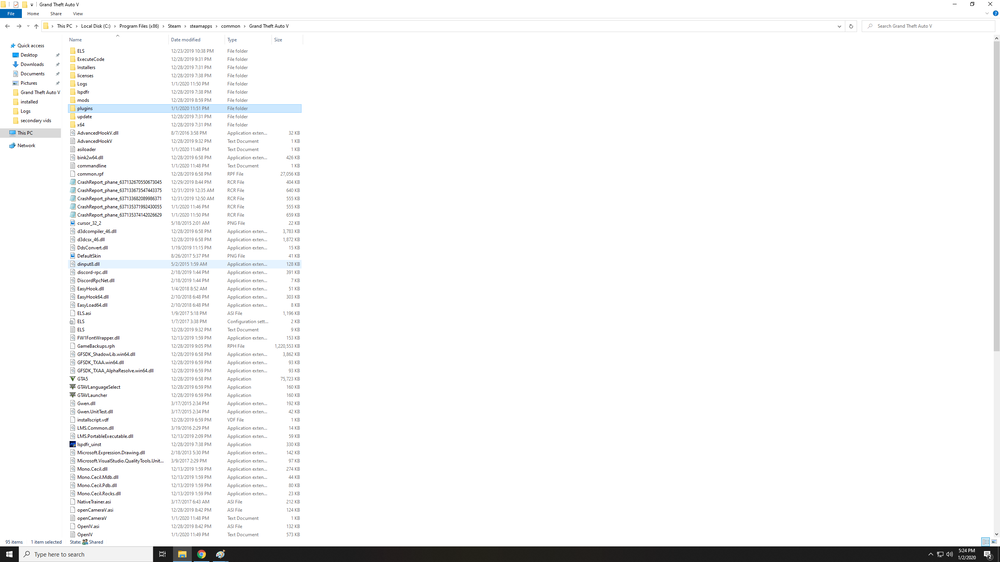Click steamapps in address breadcrumb
This screenshot has width=1000, height=562.
coord(201,26)
